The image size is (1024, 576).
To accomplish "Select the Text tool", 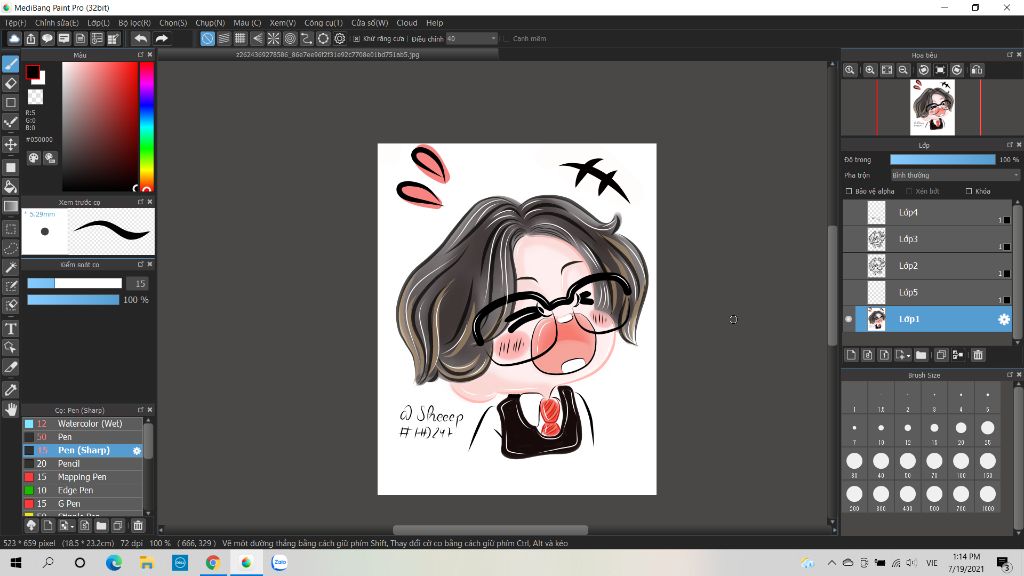I will click(x=10, y=328).
